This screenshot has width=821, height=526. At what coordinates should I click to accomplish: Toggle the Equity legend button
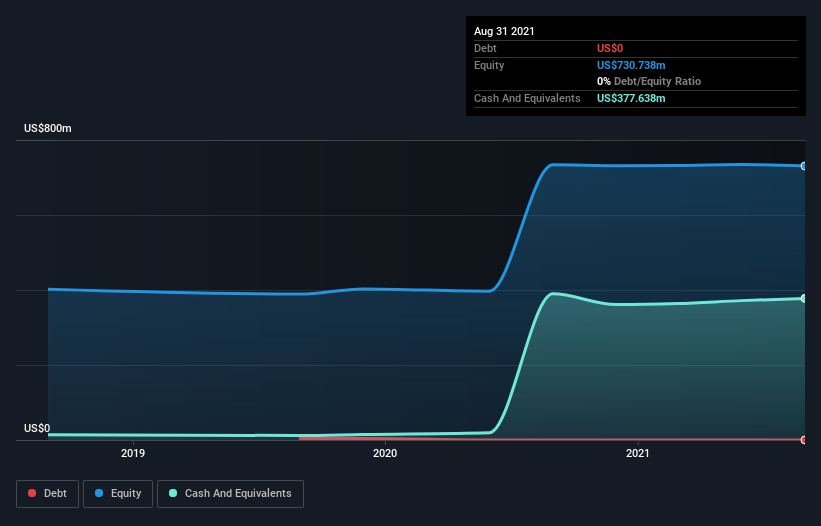coord(118,494)
